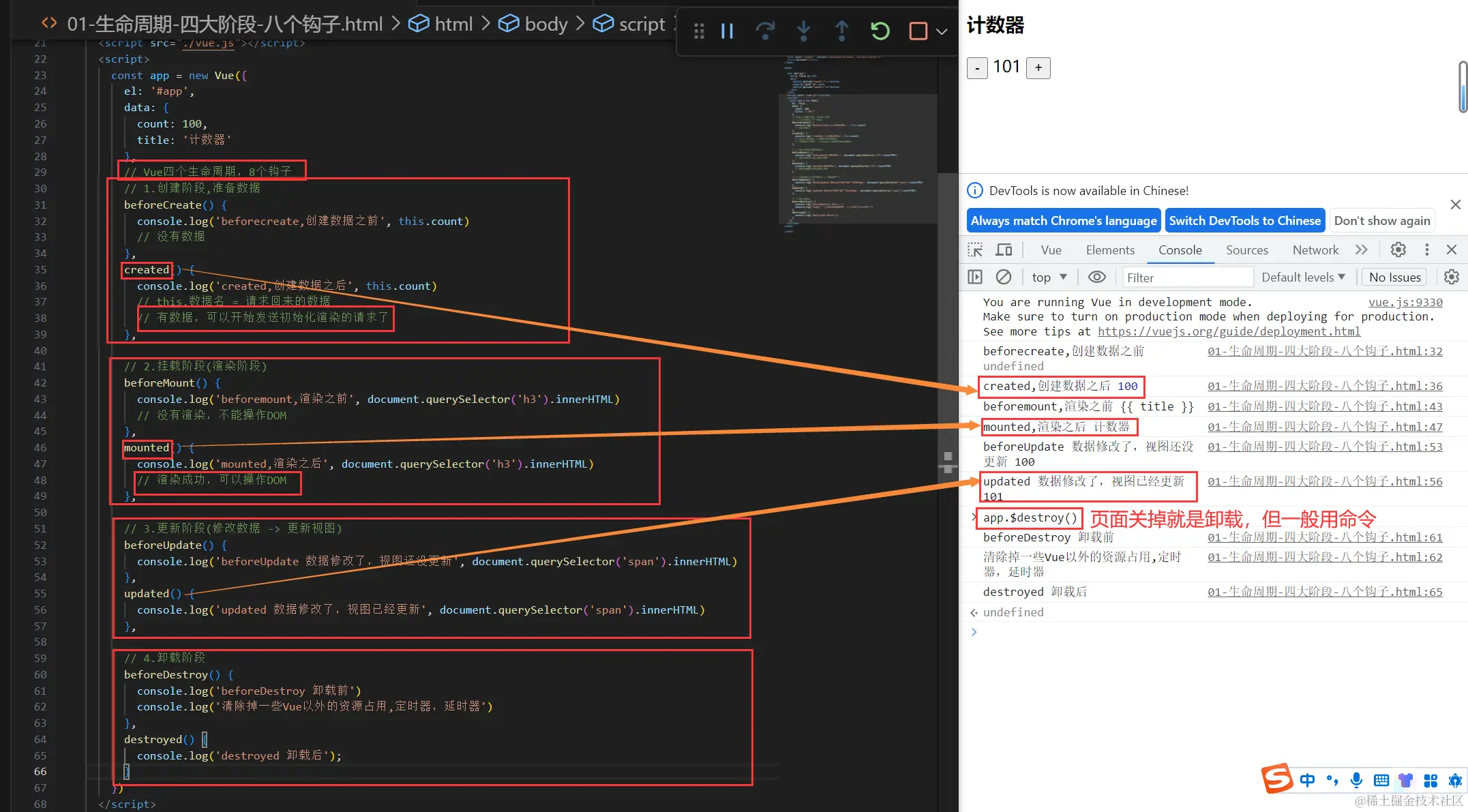Clear the console with the ban icon
The height and width of the screenshot is (812, 1468).
1003,277
